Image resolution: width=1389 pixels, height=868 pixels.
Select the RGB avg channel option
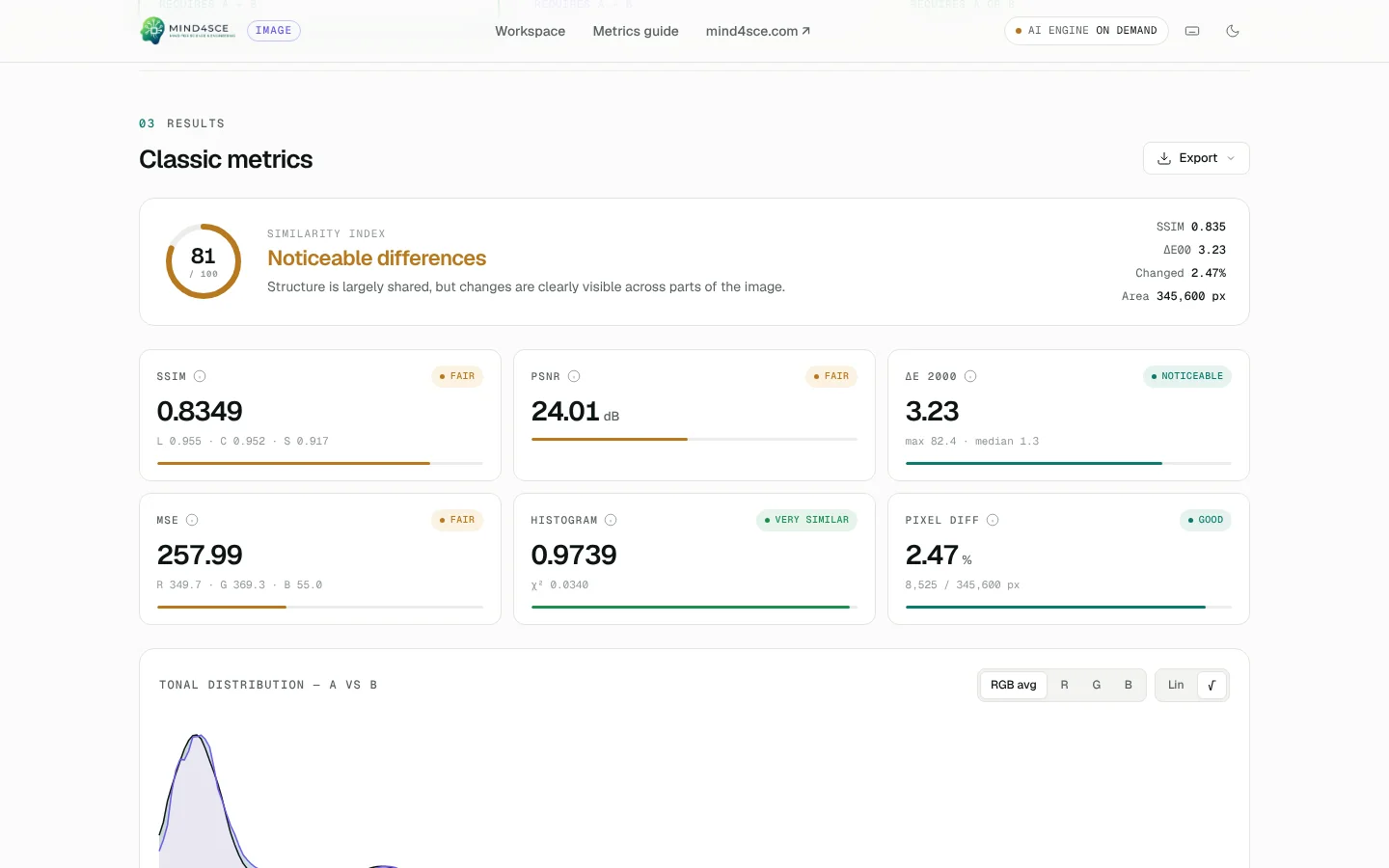tap(1014, 685)
